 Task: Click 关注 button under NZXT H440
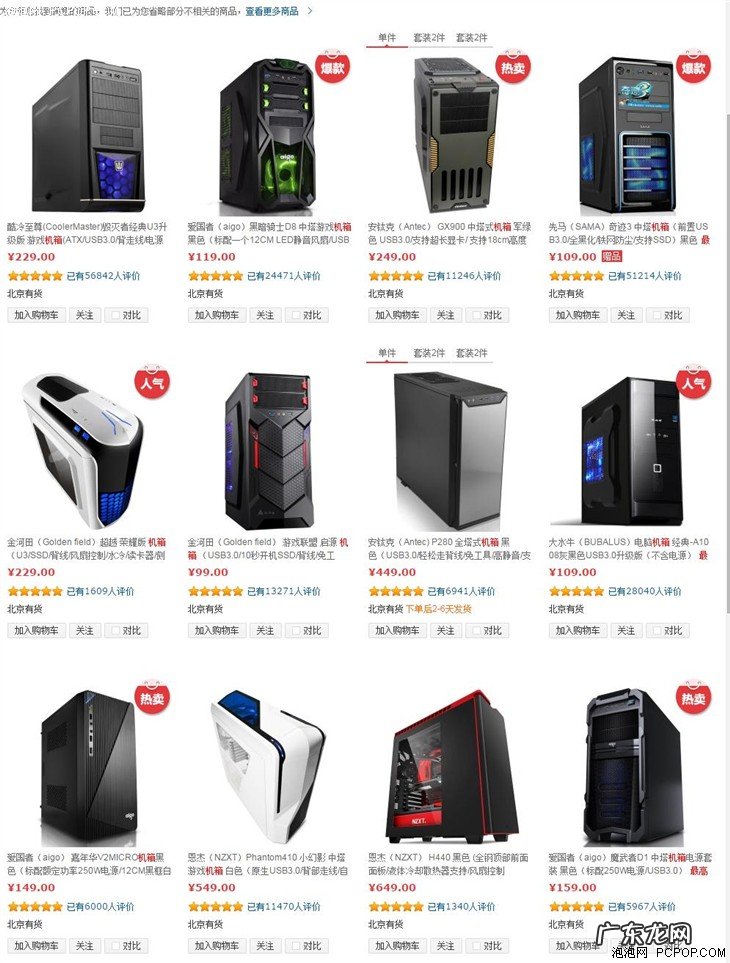(x=446, y=946)
